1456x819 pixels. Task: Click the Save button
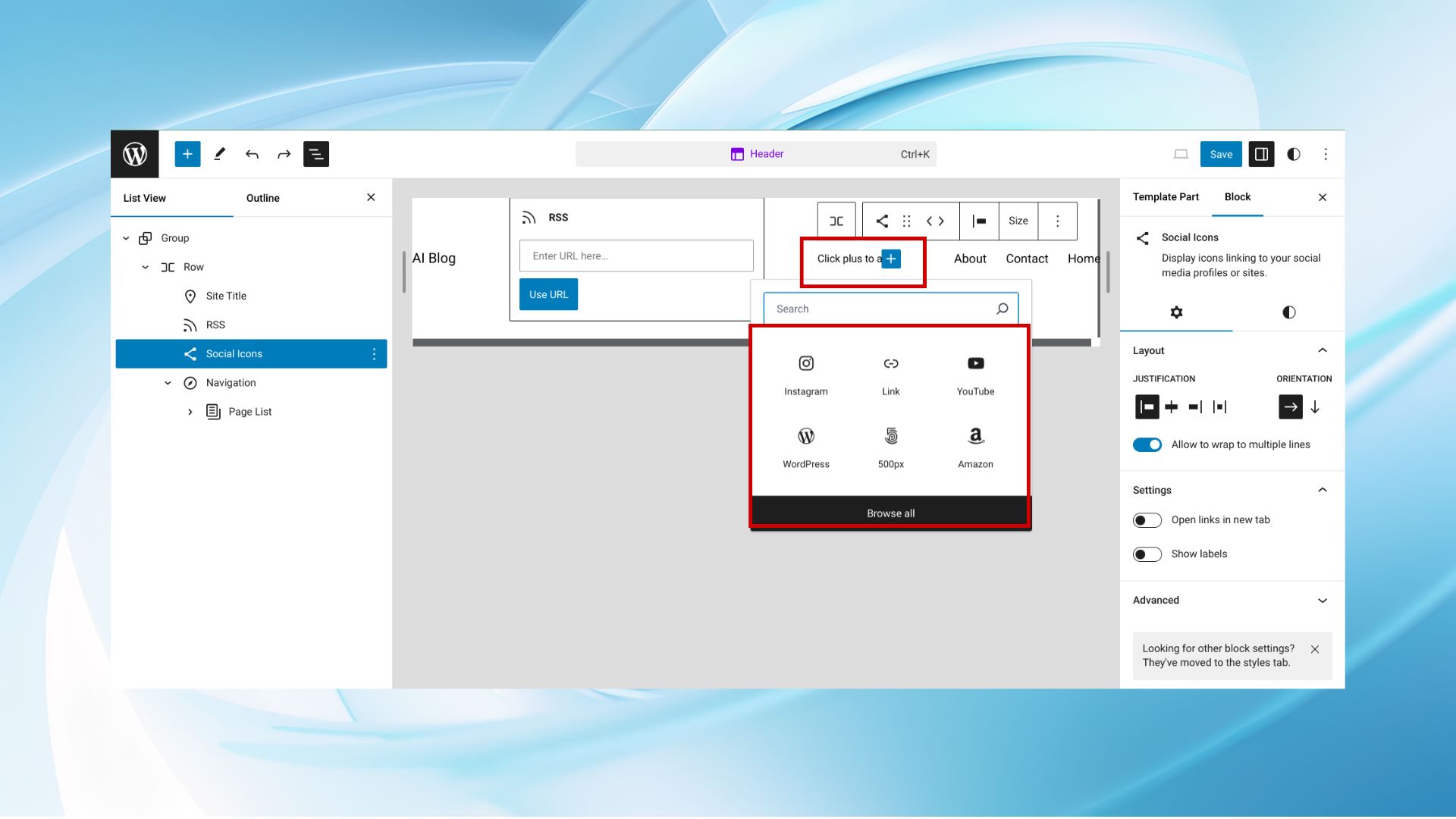[1220, 154]
